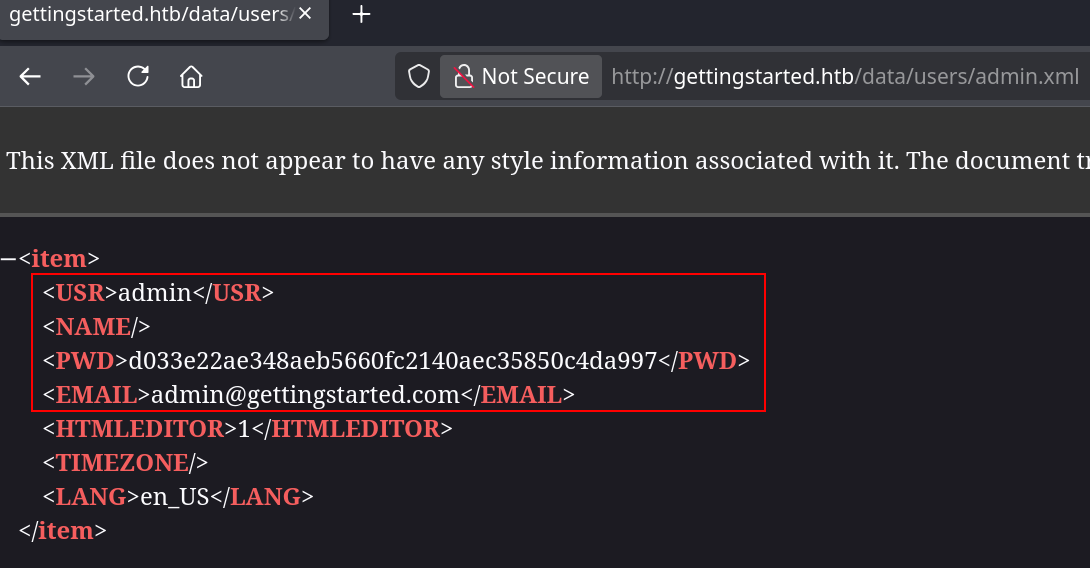Reload the current page

pos(138,77)
